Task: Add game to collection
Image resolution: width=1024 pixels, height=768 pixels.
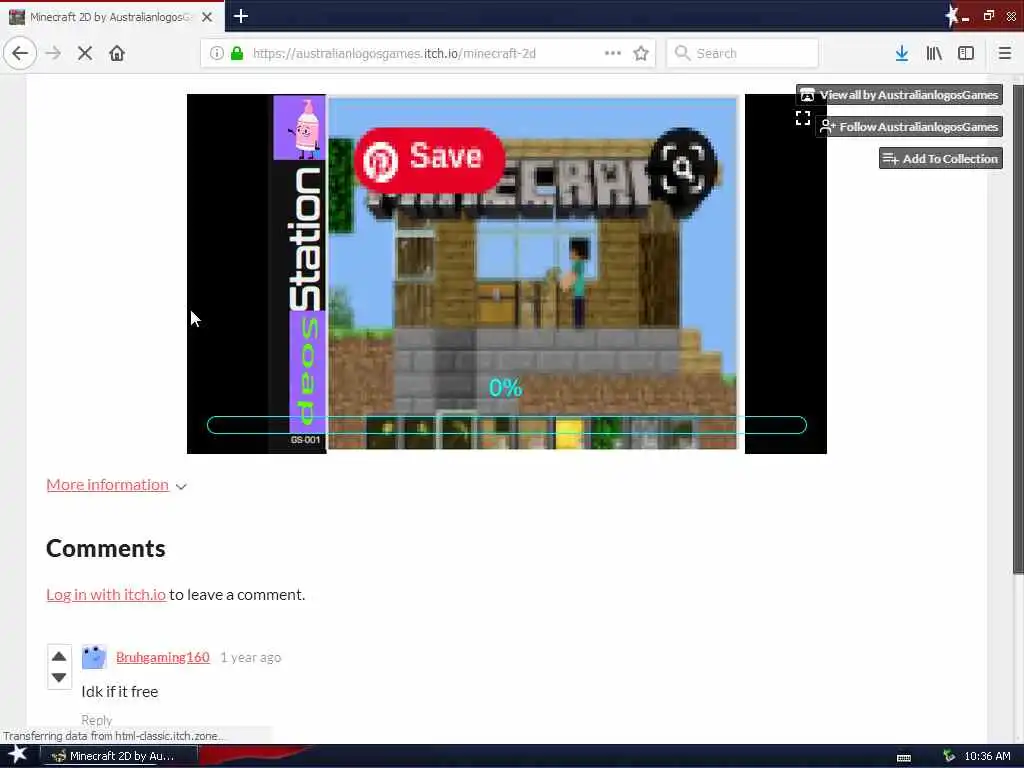Action: click(x=940, y=159)
